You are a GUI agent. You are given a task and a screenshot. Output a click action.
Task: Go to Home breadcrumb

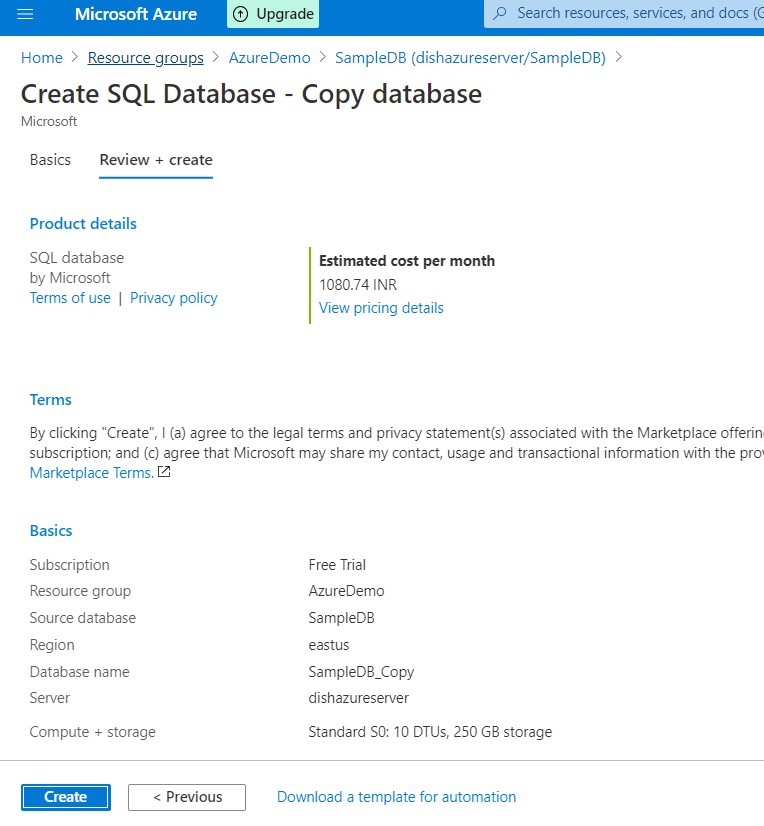pos(42,57)
